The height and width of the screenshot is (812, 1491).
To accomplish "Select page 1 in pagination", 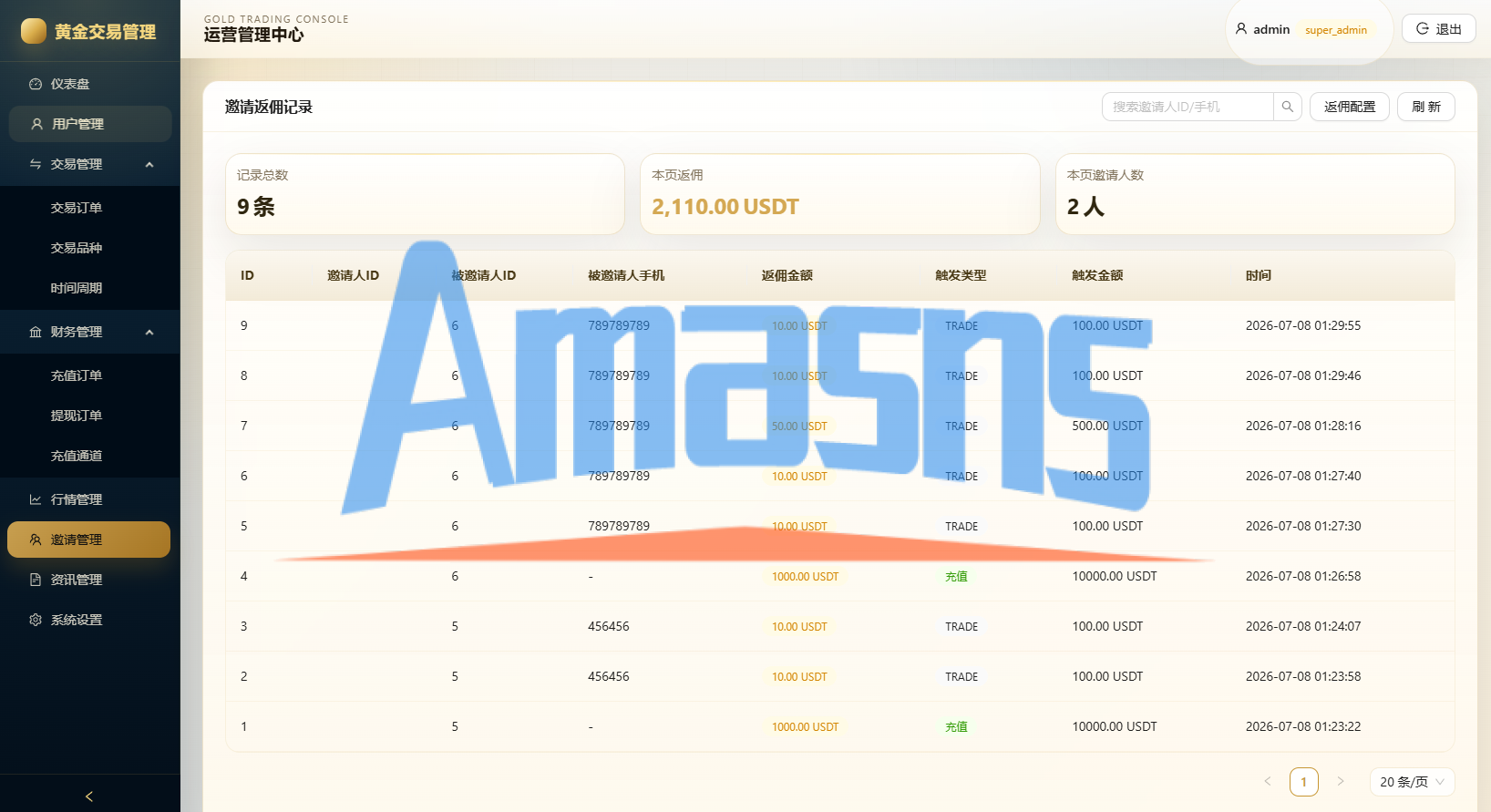I will click(x=1304, y=782).
